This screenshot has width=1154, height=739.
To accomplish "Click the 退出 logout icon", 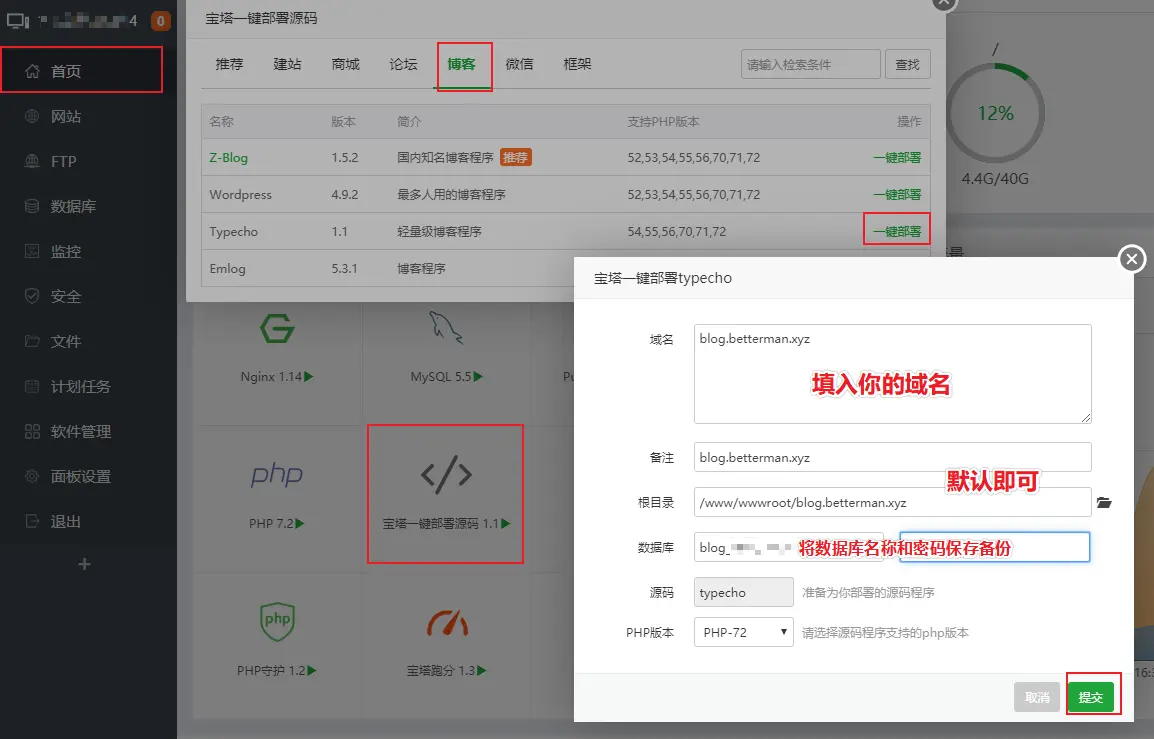I will 32,521.
